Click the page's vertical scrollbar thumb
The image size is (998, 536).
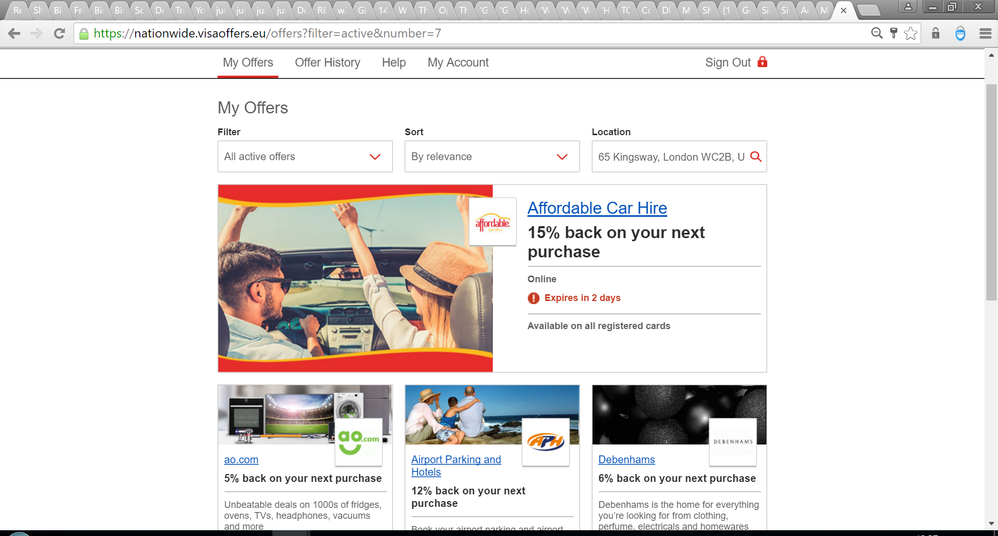click(991, 191)
